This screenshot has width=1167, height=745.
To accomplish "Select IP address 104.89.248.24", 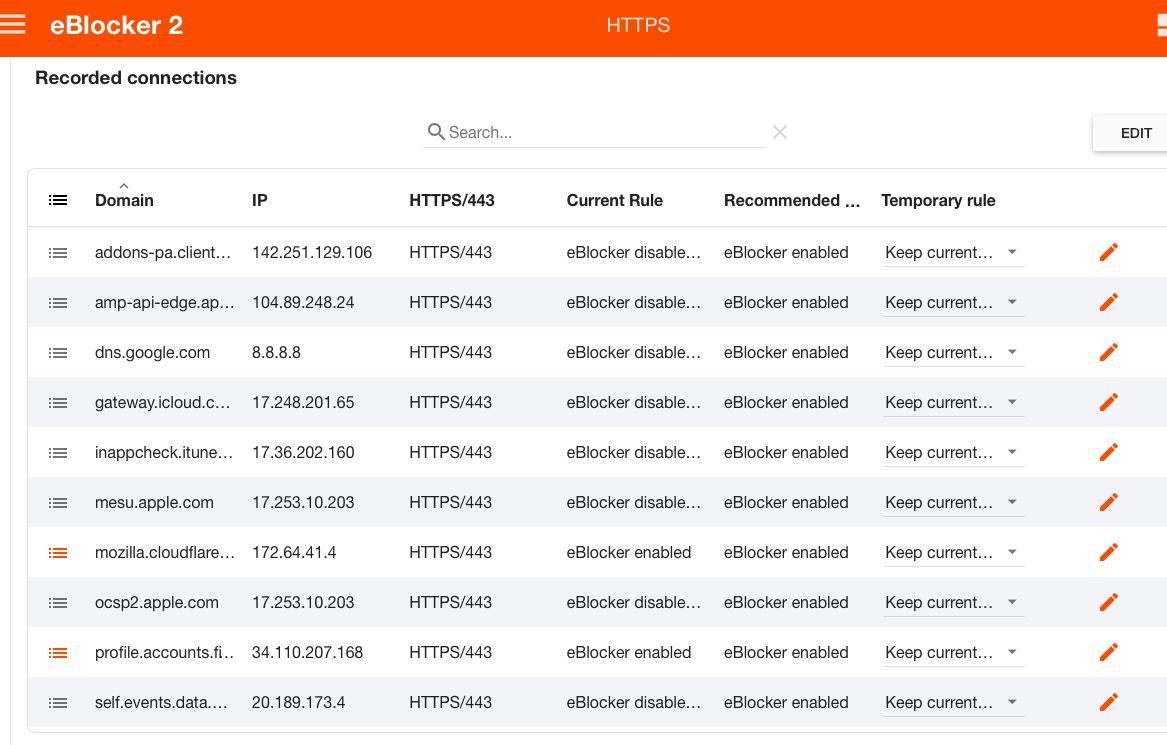I will pos(303,302).
